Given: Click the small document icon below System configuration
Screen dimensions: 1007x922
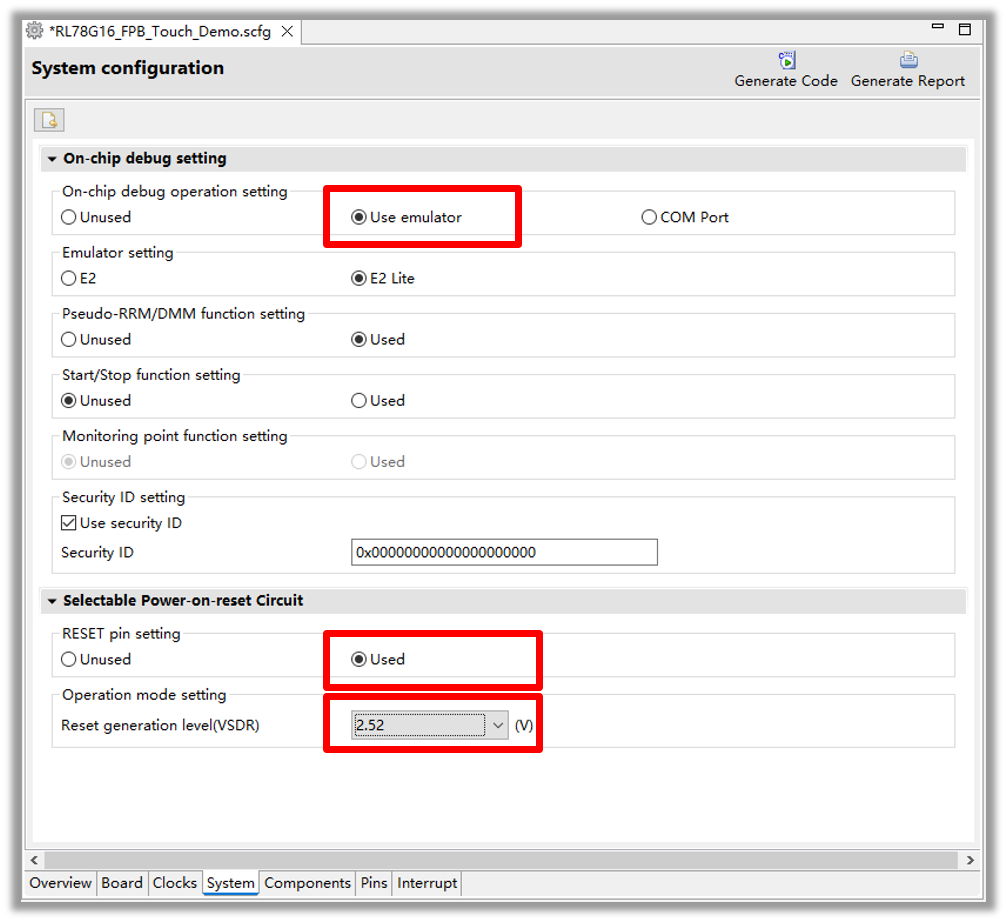Looking at the screenshot, I should 49,120.
